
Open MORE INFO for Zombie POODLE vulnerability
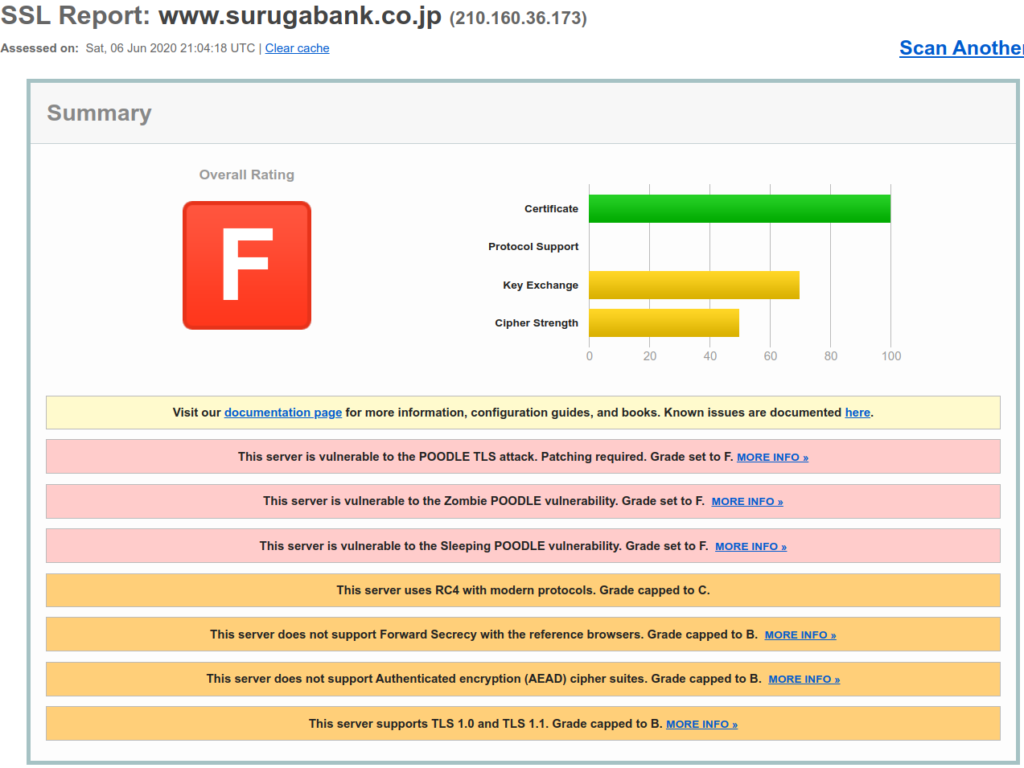[747, 502]
